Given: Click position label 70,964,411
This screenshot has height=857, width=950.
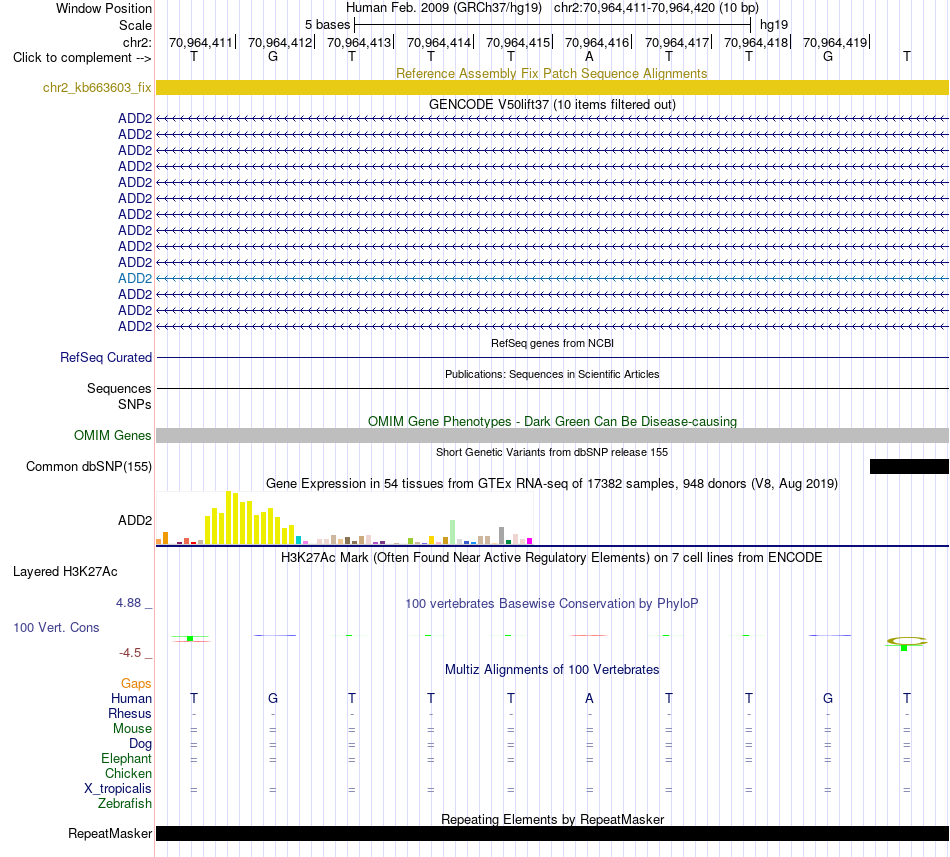Looking at the screenshot, I should [201, 43].
